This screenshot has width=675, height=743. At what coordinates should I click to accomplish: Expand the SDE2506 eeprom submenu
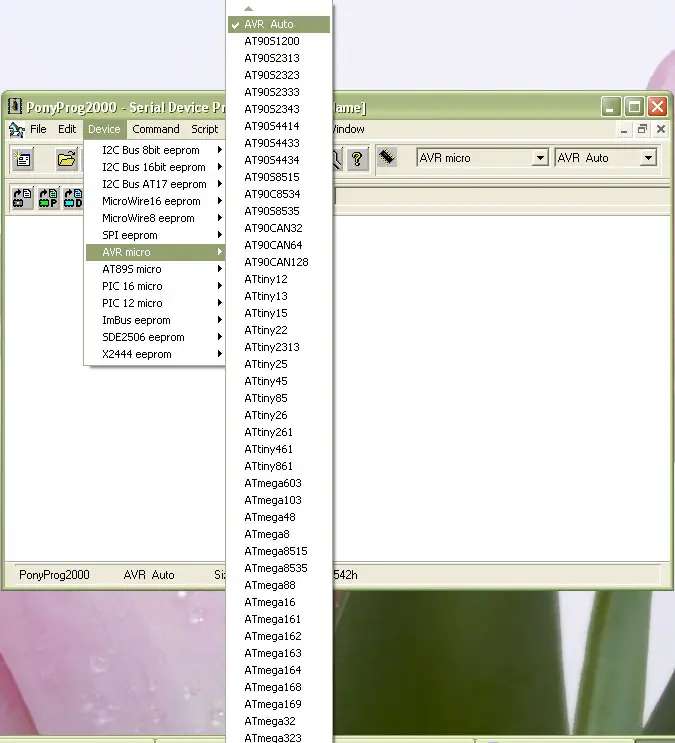(x=155, y=337)
